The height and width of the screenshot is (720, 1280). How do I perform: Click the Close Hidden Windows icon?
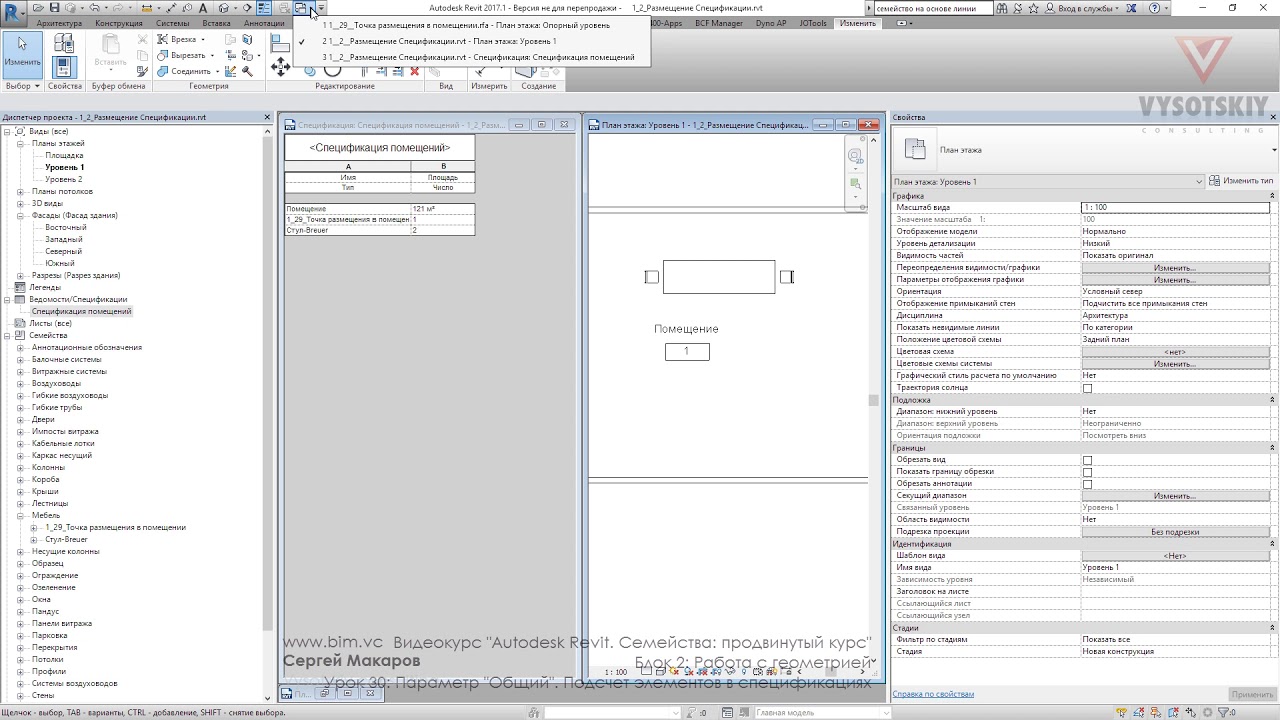click(x=283, y=8)
